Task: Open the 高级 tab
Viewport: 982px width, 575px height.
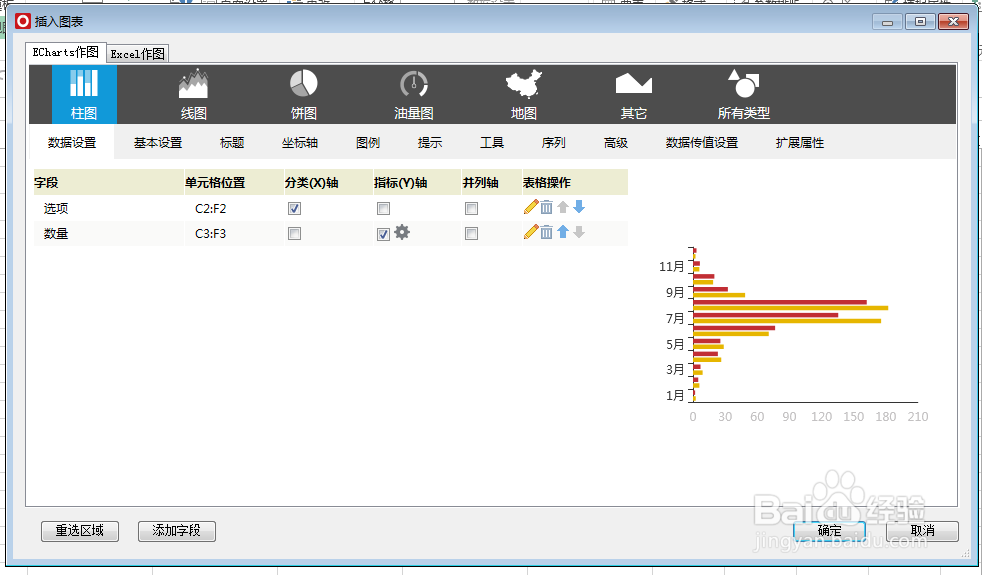Action: coord(616,143)
